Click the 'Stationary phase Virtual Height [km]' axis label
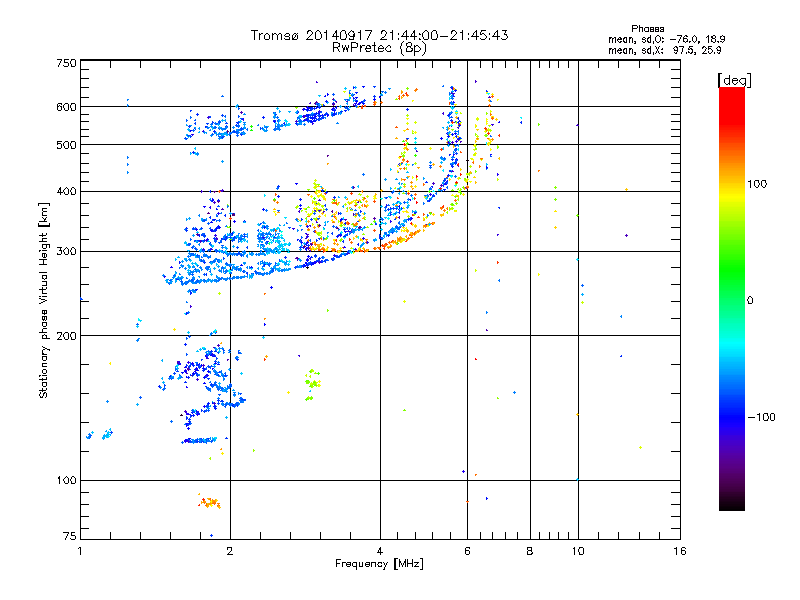The image size is (800, 600). point(44,300)
